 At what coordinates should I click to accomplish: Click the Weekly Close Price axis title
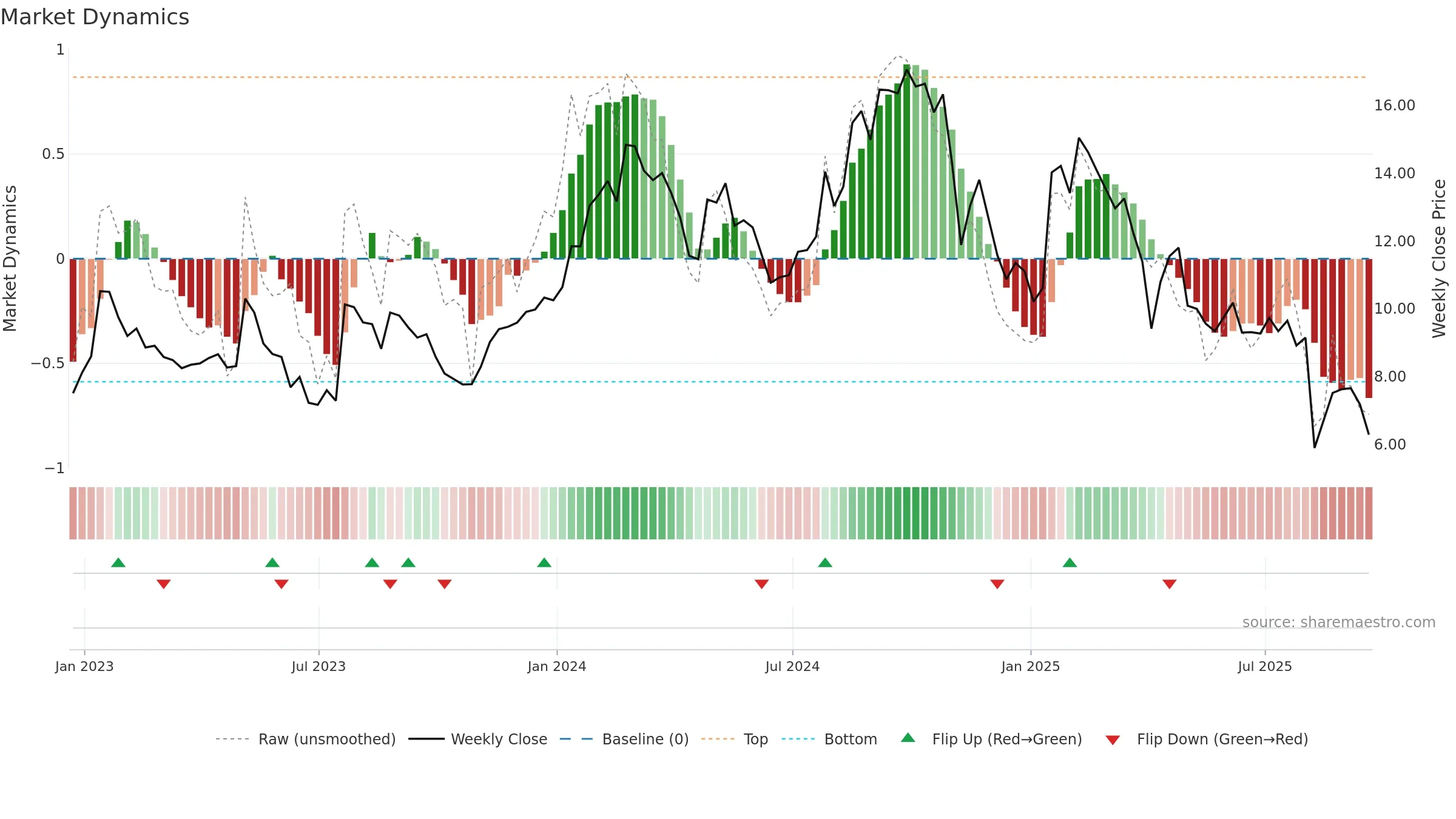coord(1439,258)
